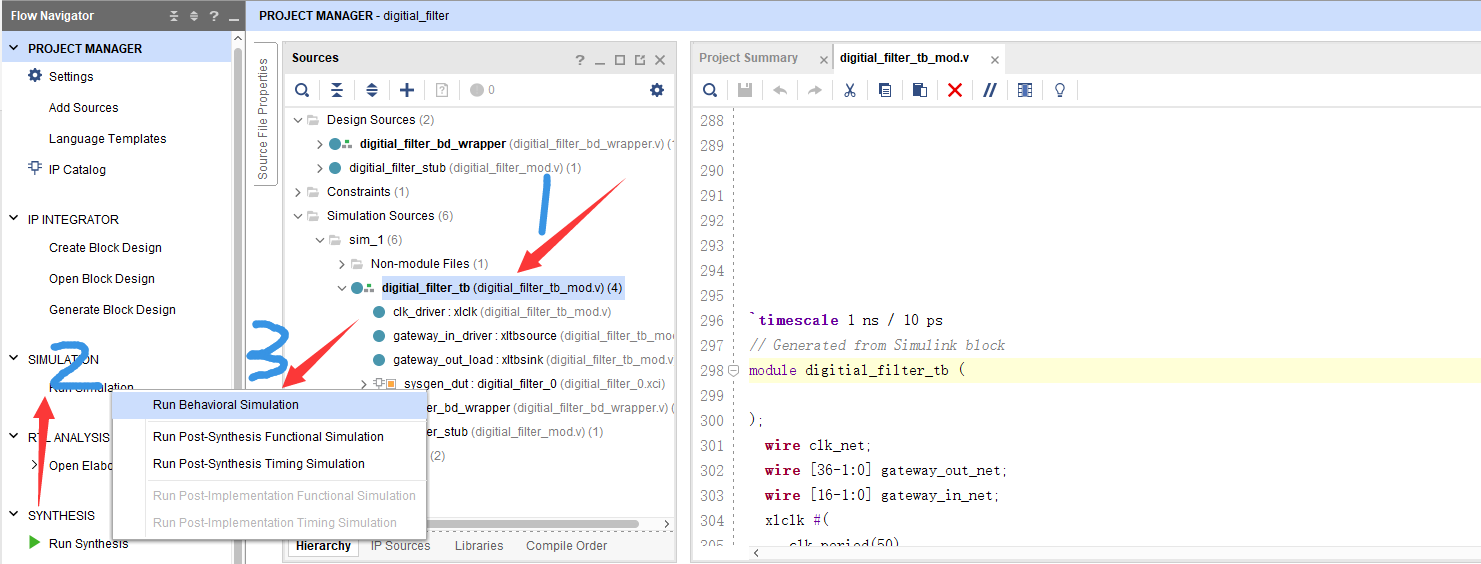1481x564 pixels.
Task: Click the Add Sources plus icon
Action: pos(407,90)
